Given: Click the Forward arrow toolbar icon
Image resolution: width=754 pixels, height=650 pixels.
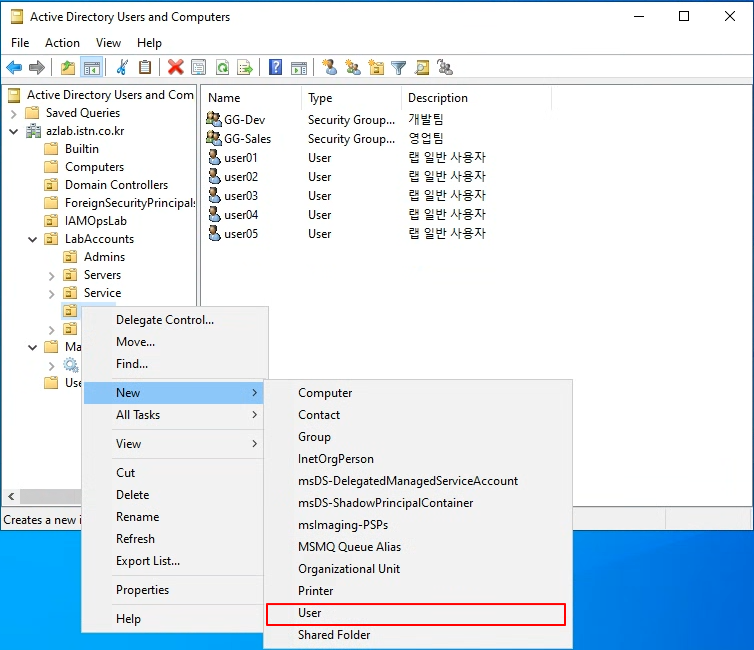Looking at the screenshot, I should [37, 67].
